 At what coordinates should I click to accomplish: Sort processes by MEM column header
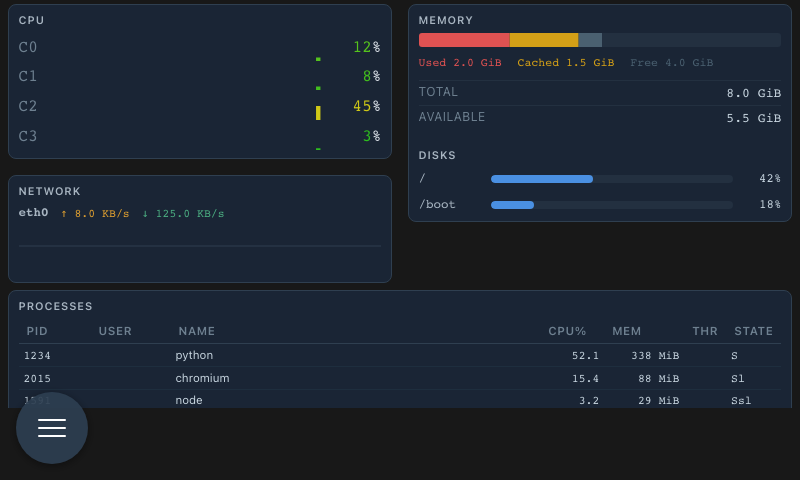627,331
